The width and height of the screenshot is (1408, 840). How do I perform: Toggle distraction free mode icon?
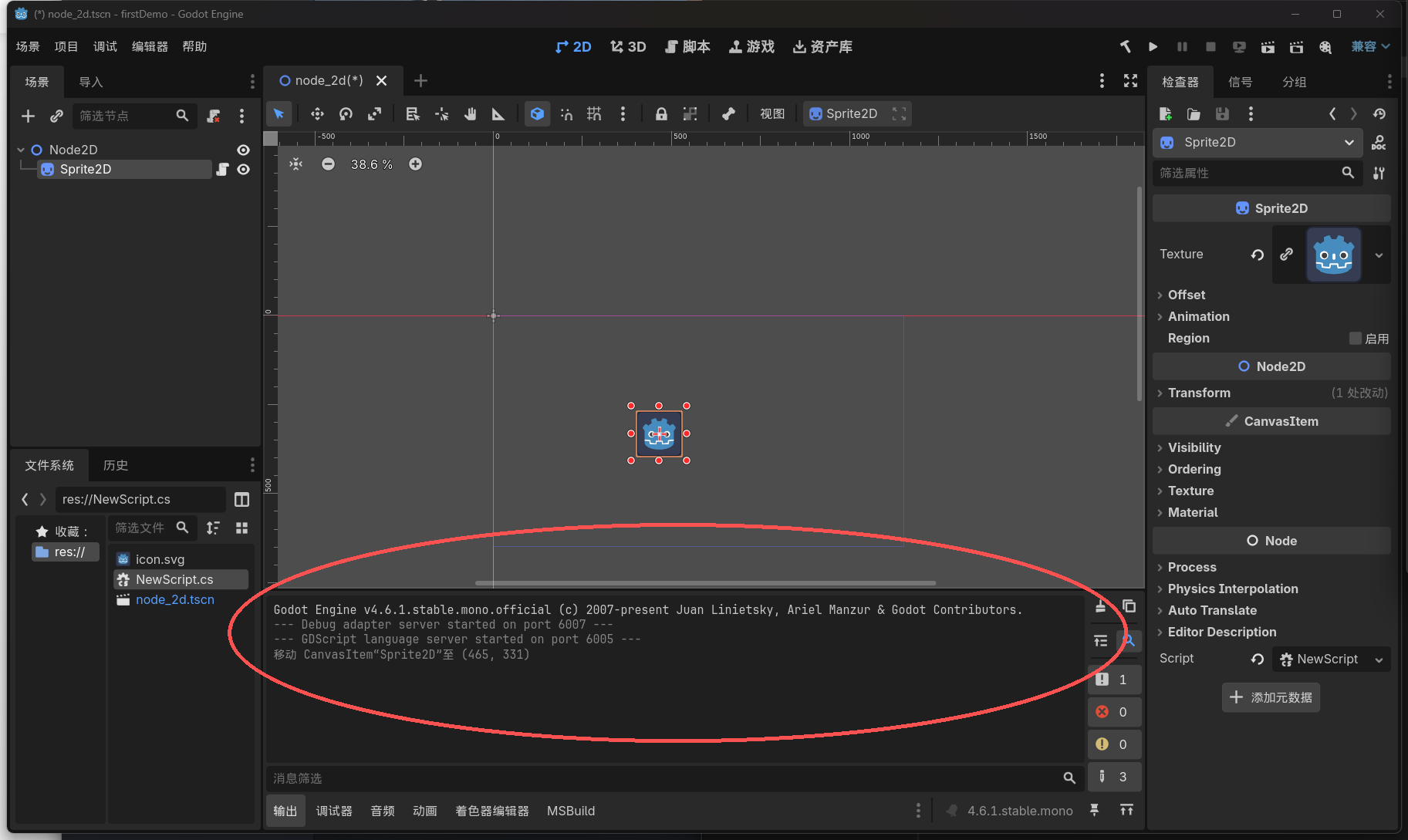[1130, 81]
